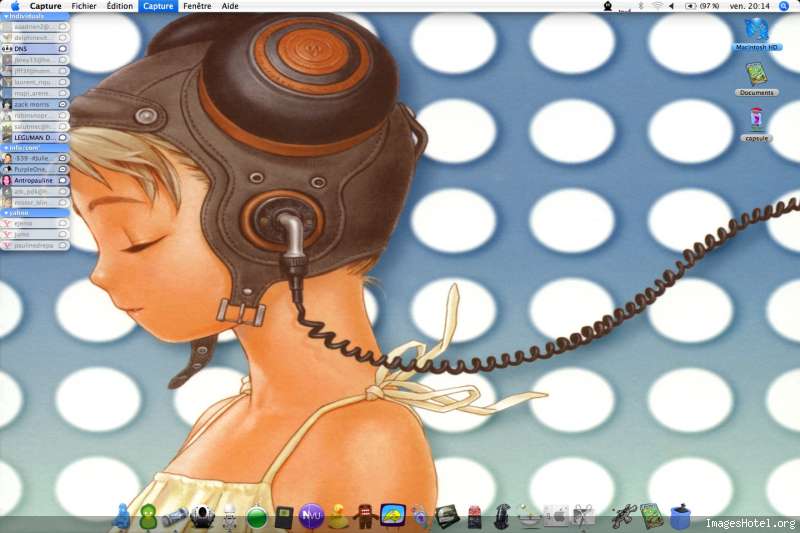
Task: Click the AirPort Wi-Fi menu icon
Action: (x=657, y=6)
